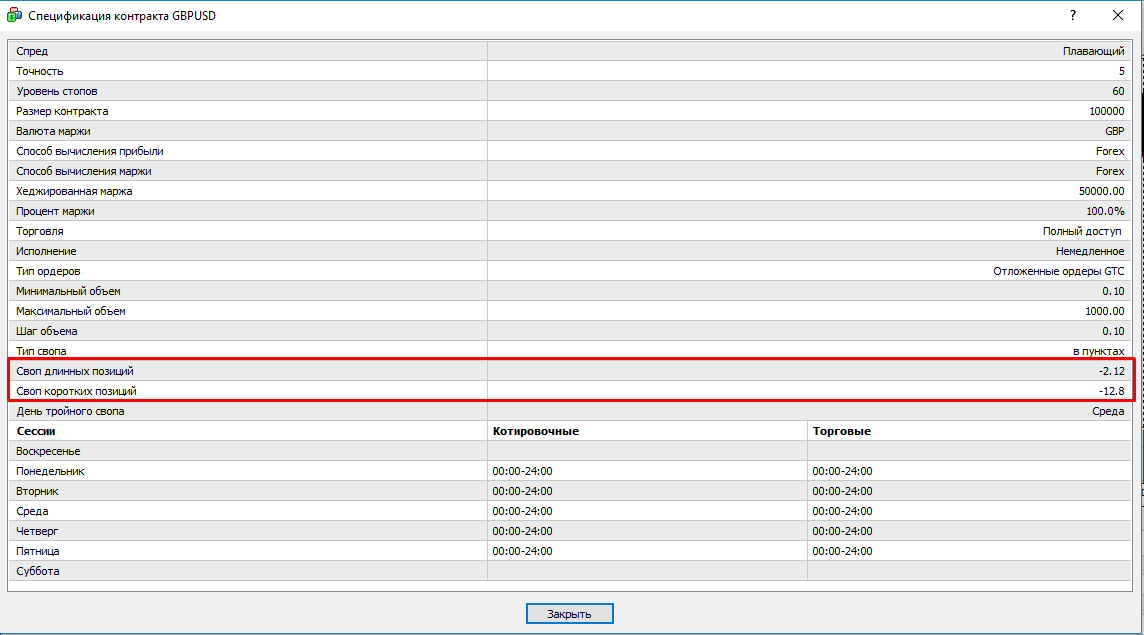Image resolution: width=1144 pixels, height=635 pixels.
Task: Click the help question mark button
Action: (x=1072, y=15)
